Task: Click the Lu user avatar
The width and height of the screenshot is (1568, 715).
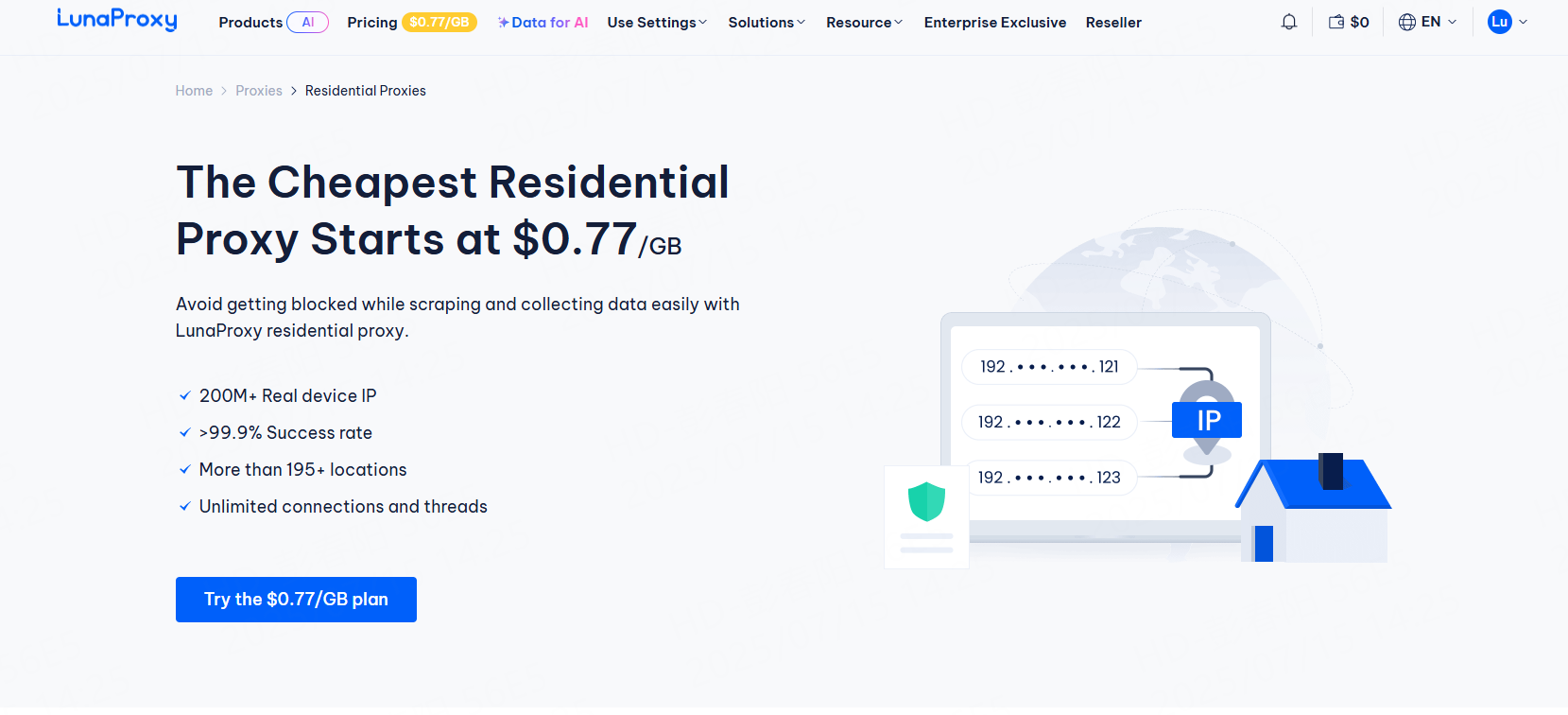Action: pyautogui.click(x=1499, y=22)
